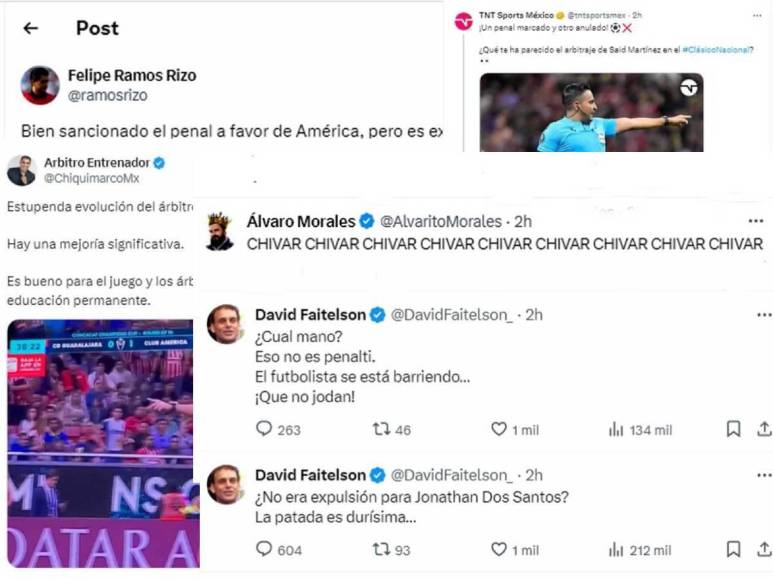This screenshot has height=580, width=773.
Task: Open the #ClásicoNacional hashtag link
Action: [717, 49]
